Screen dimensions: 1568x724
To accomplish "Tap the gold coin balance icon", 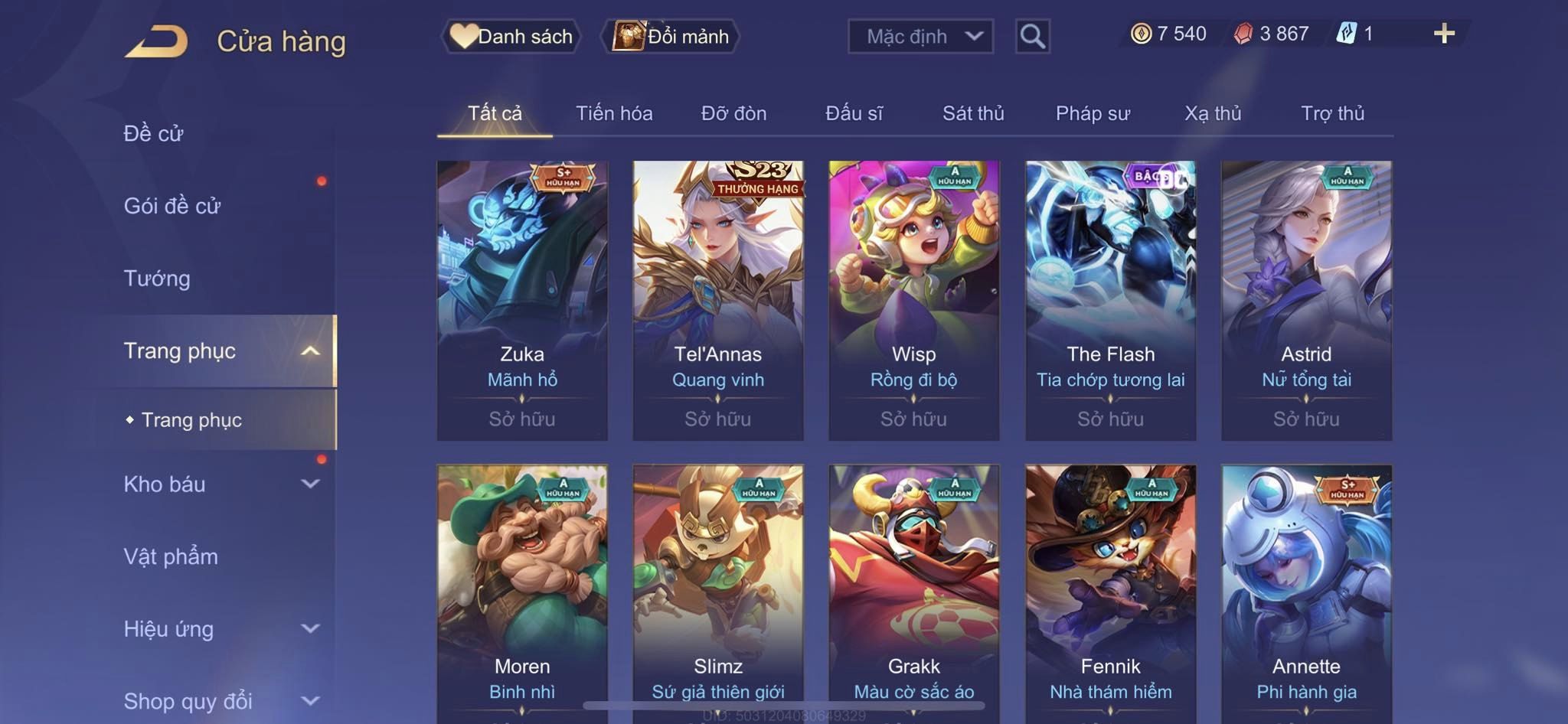I will pyautogui.click(x=1141, y=34).
